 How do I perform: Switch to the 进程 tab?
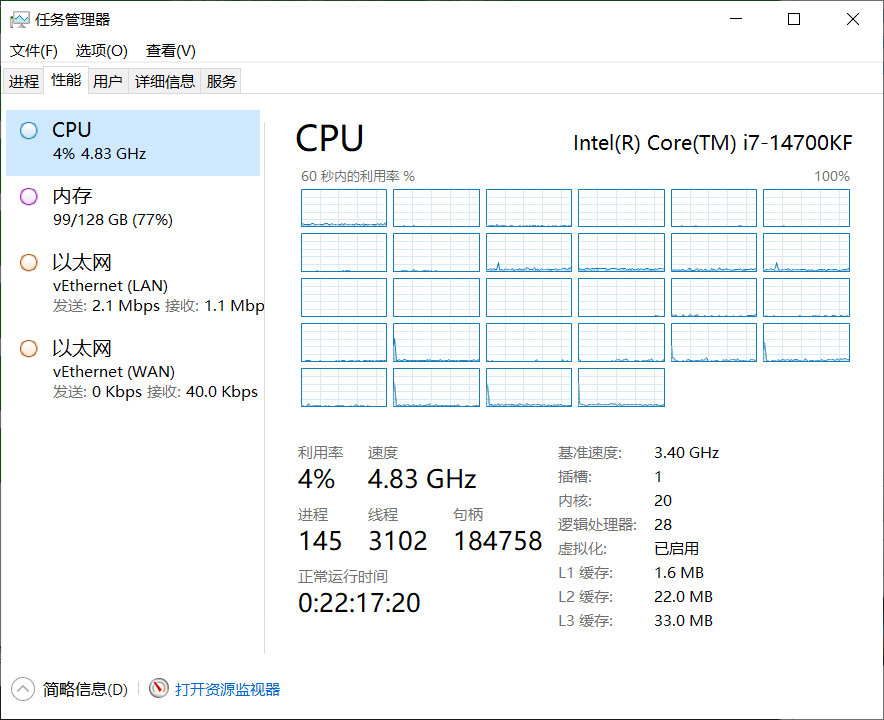click(24, 81)
